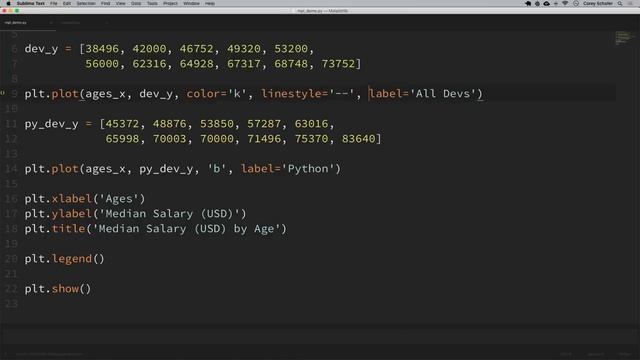Open the notification center icon

tap(630, 3)
